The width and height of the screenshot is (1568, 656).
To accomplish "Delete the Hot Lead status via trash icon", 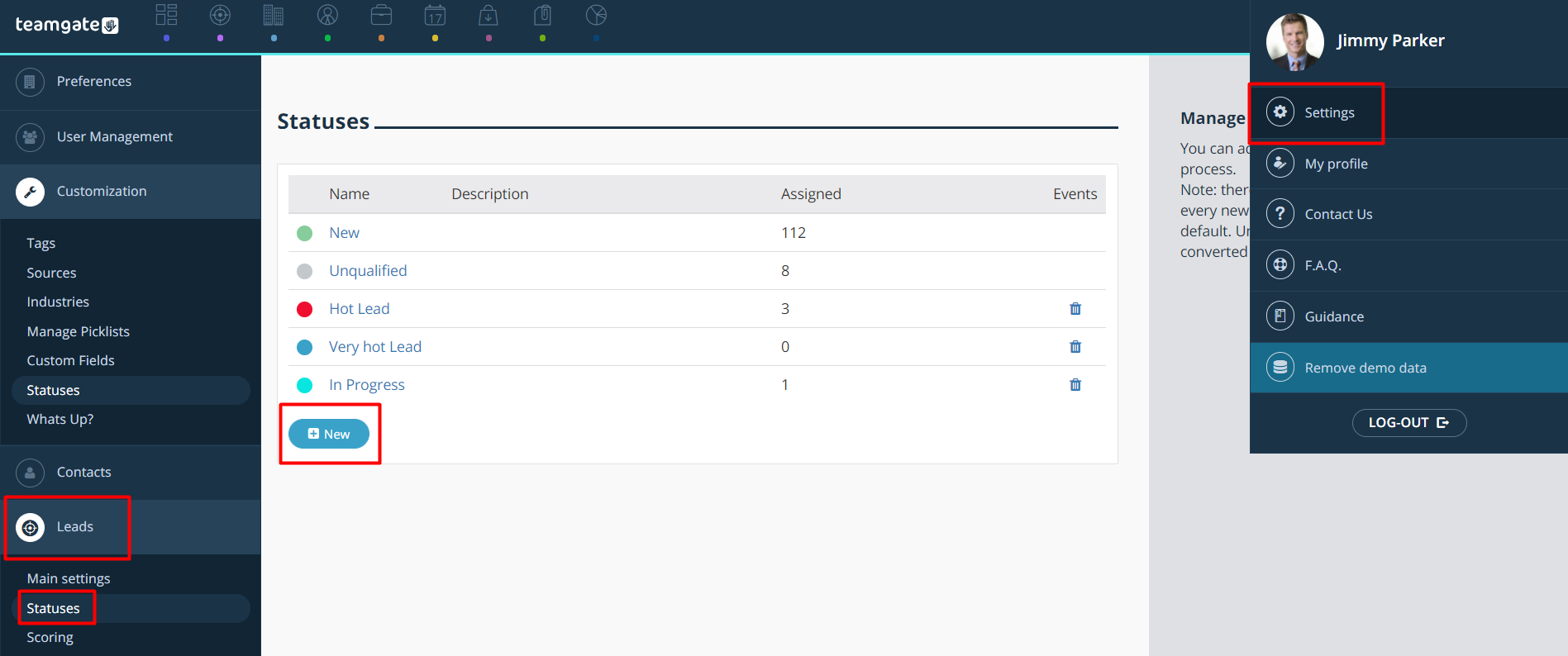I will point(1075,308).
